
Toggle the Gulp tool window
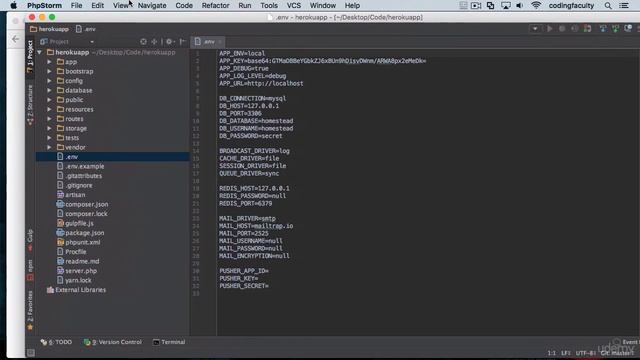30,240
